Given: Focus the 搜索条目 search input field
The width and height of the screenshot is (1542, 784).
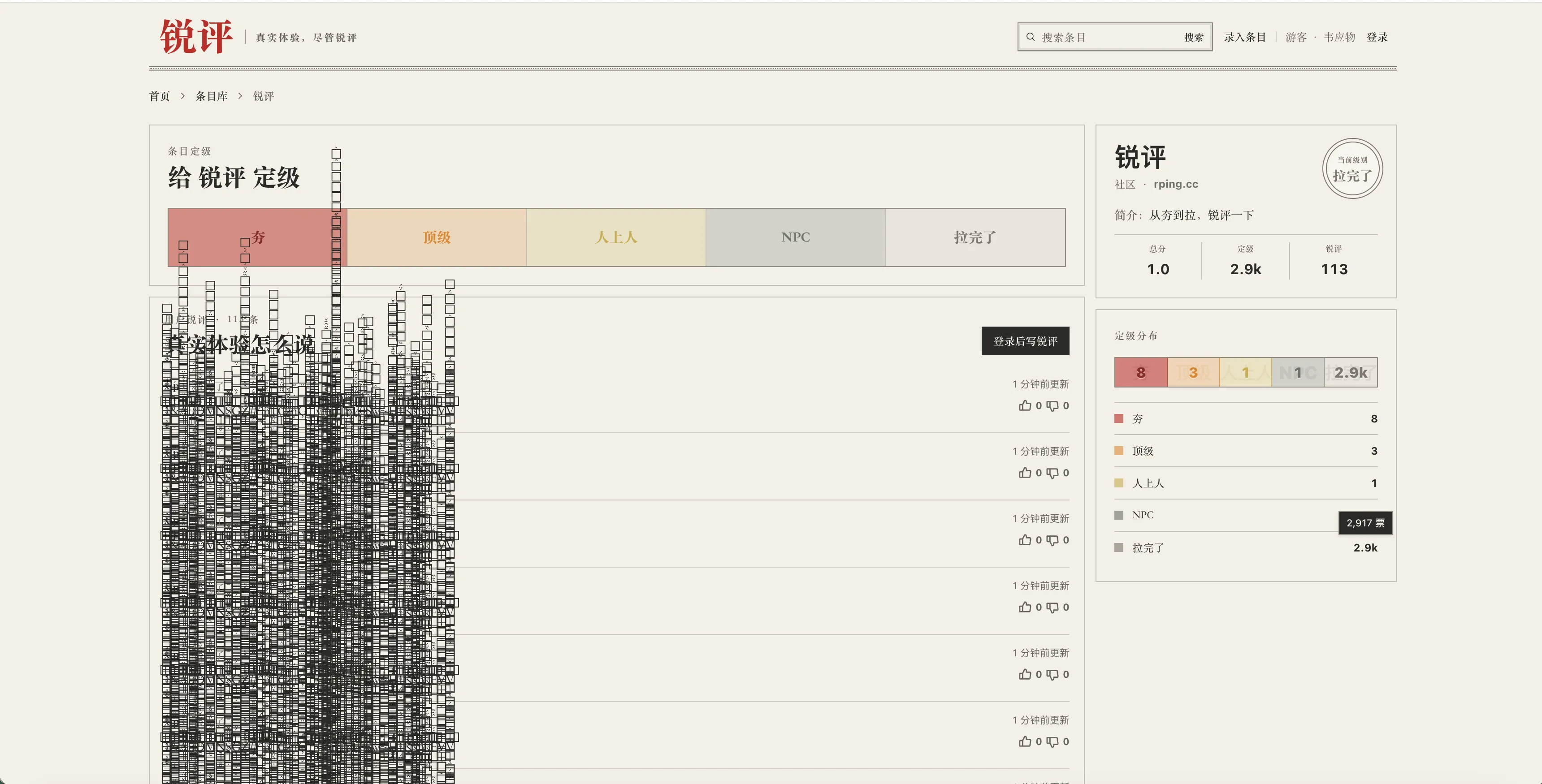Looking at the screenshot, I should click(1107, 37).
